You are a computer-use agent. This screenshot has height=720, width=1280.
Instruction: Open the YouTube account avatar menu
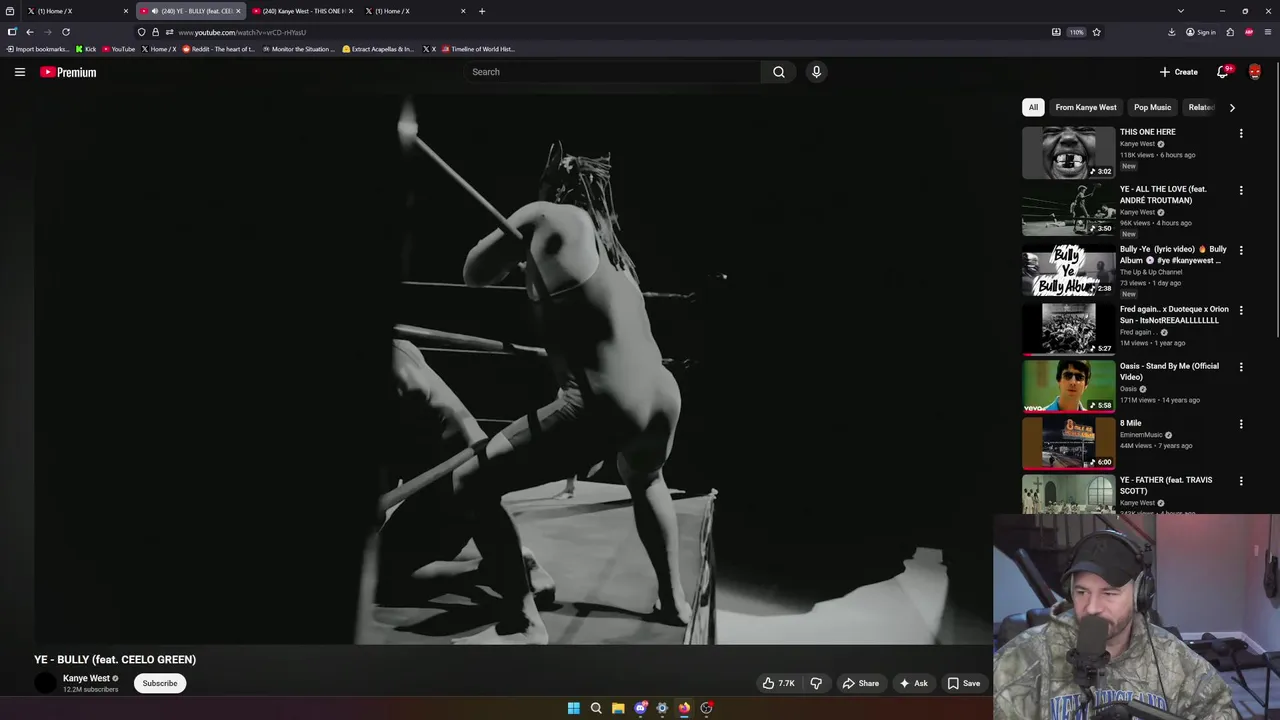[1255, 72]
